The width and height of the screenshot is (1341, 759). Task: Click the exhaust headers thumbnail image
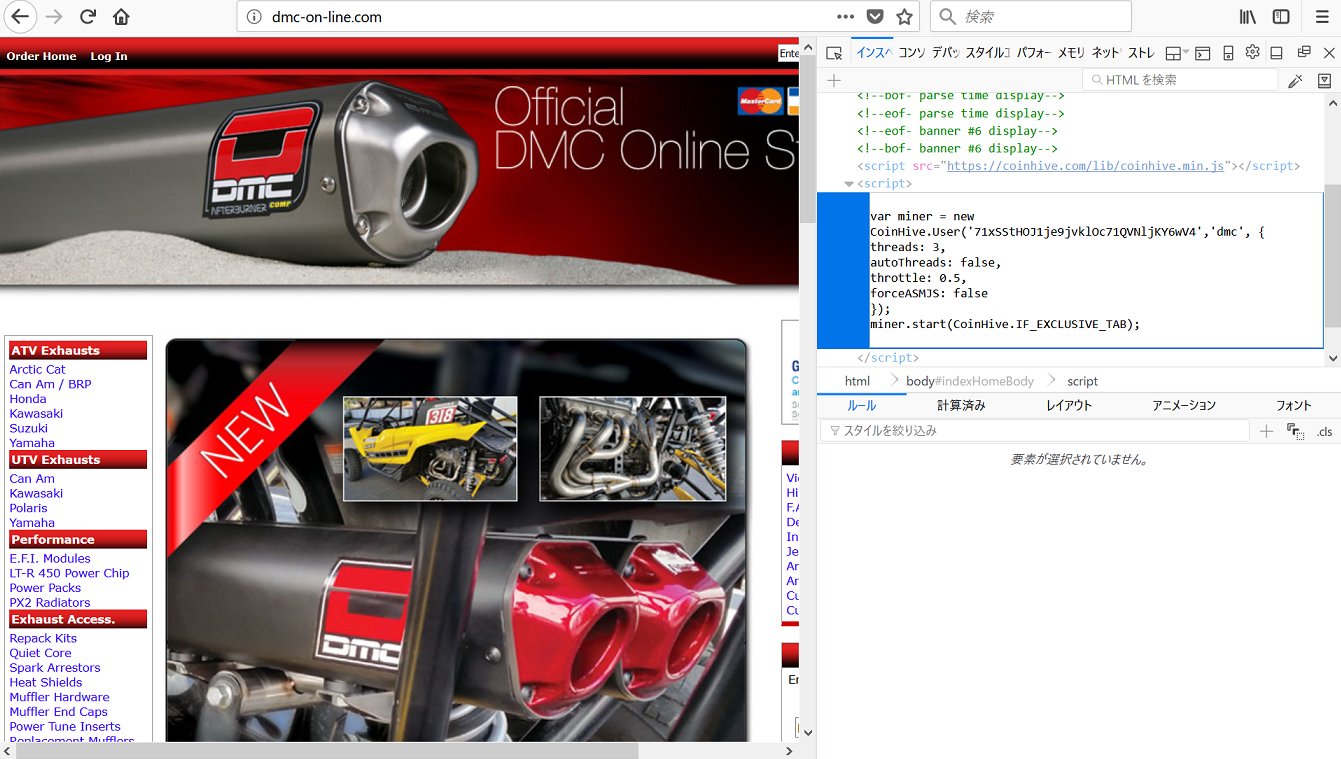pyautogui.click(x=633, y=449)
